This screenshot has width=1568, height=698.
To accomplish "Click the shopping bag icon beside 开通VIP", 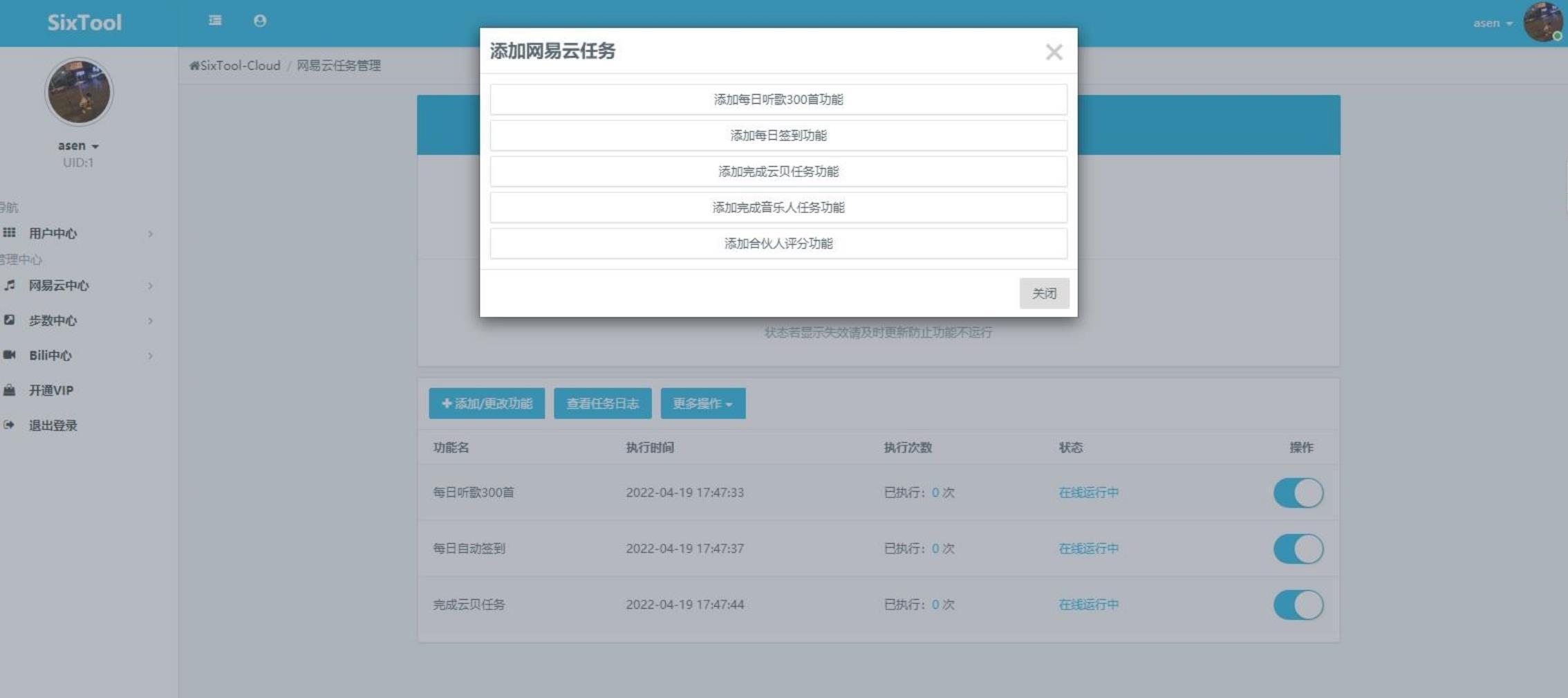I will click(10, 390).
